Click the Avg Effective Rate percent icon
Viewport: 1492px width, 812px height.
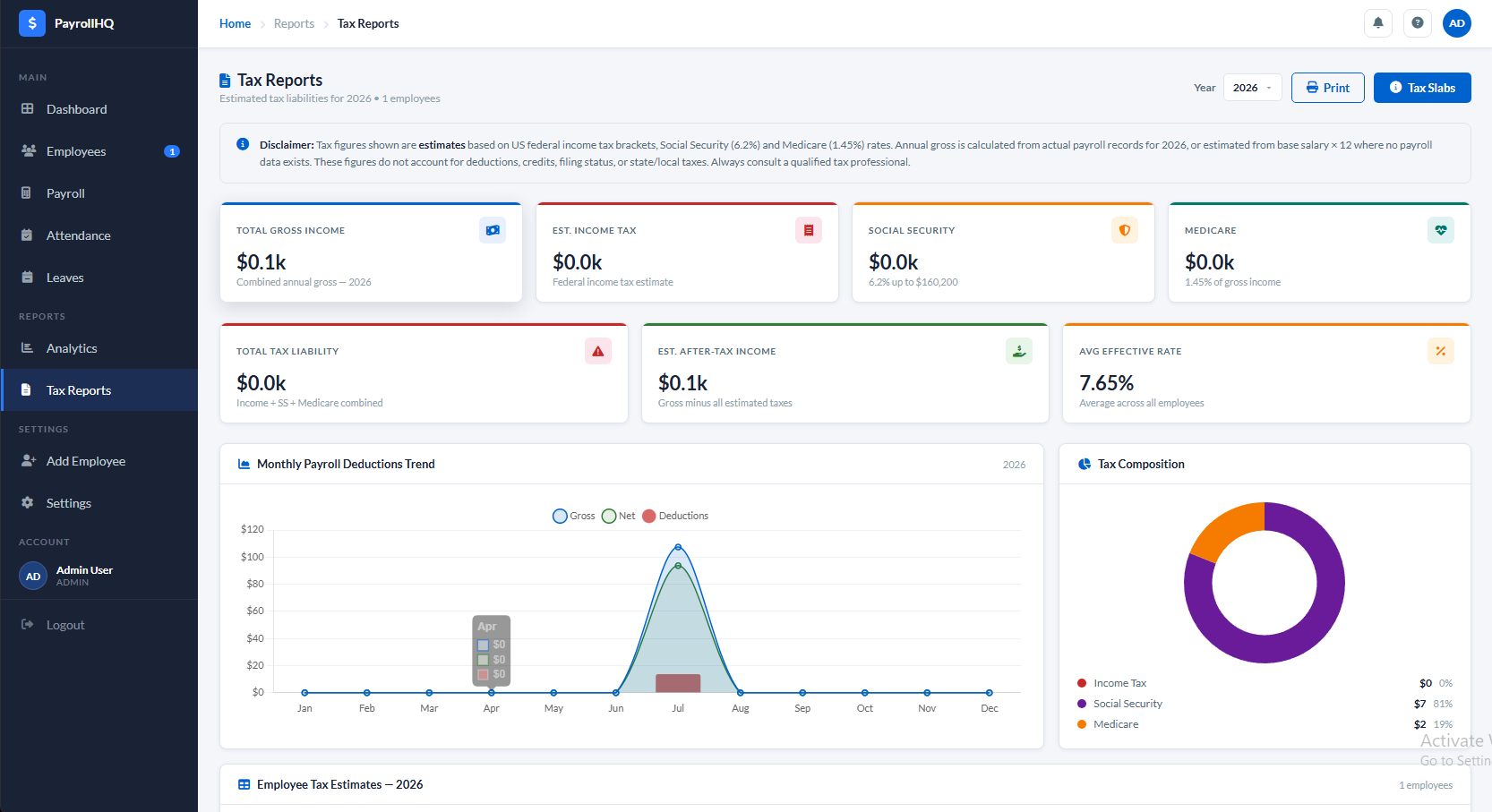coord(1441,351)
